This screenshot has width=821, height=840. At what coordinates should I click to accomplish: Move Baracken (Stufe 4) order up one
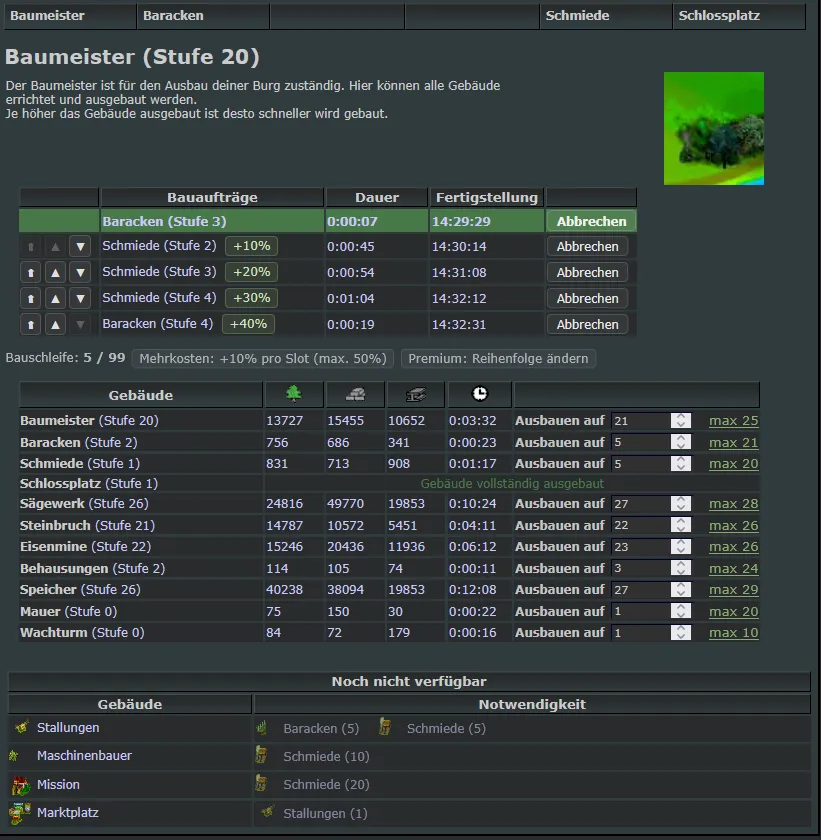[x=56, y=324]
